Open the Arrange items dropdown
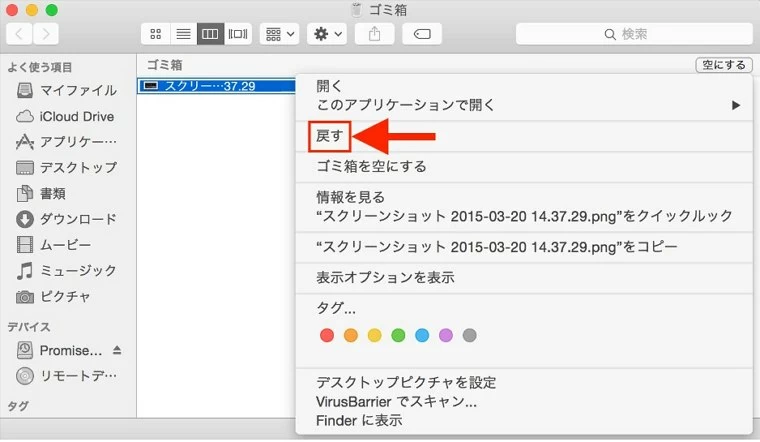This screenshot has height=442, width=760. [279, 34]
